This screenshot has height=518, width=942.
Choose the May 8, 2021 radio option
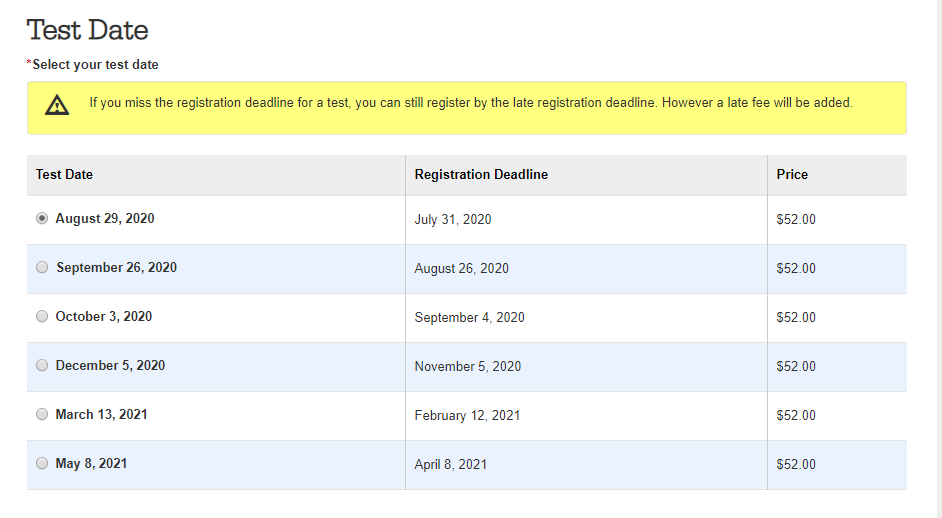point(42,463)
